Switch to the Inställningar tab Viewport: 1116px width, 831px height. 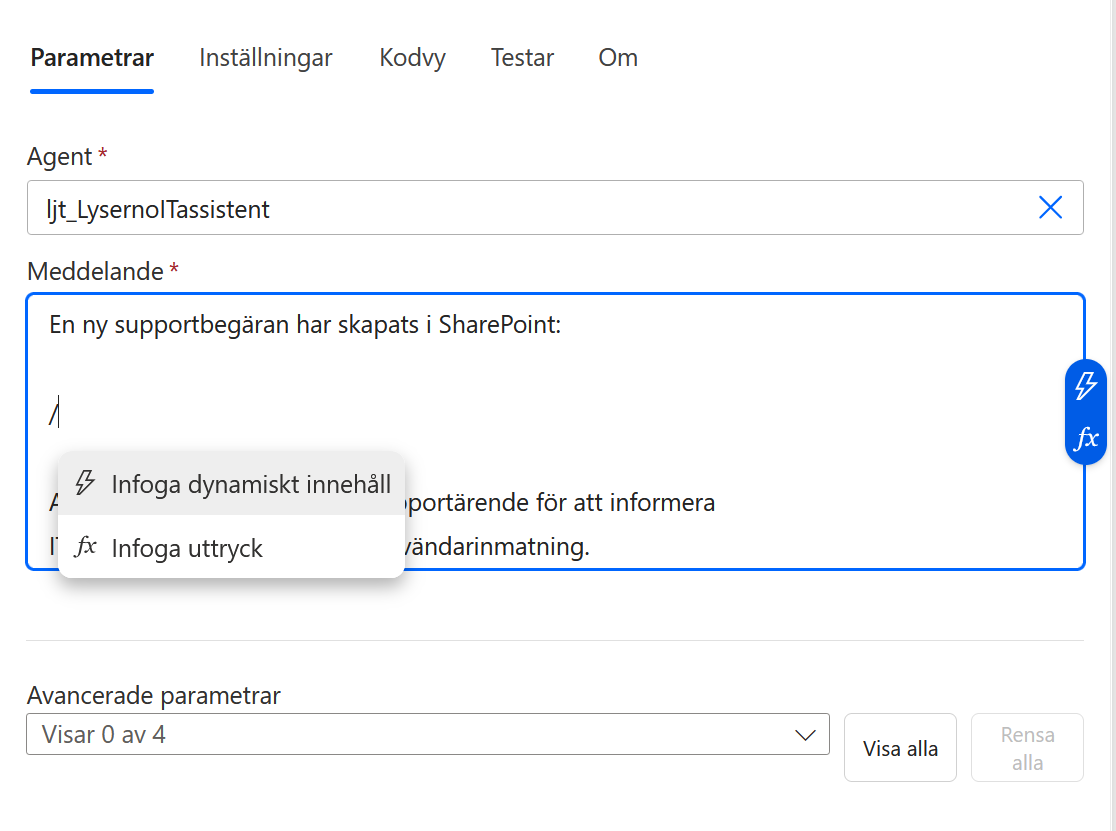coord(265,58)
